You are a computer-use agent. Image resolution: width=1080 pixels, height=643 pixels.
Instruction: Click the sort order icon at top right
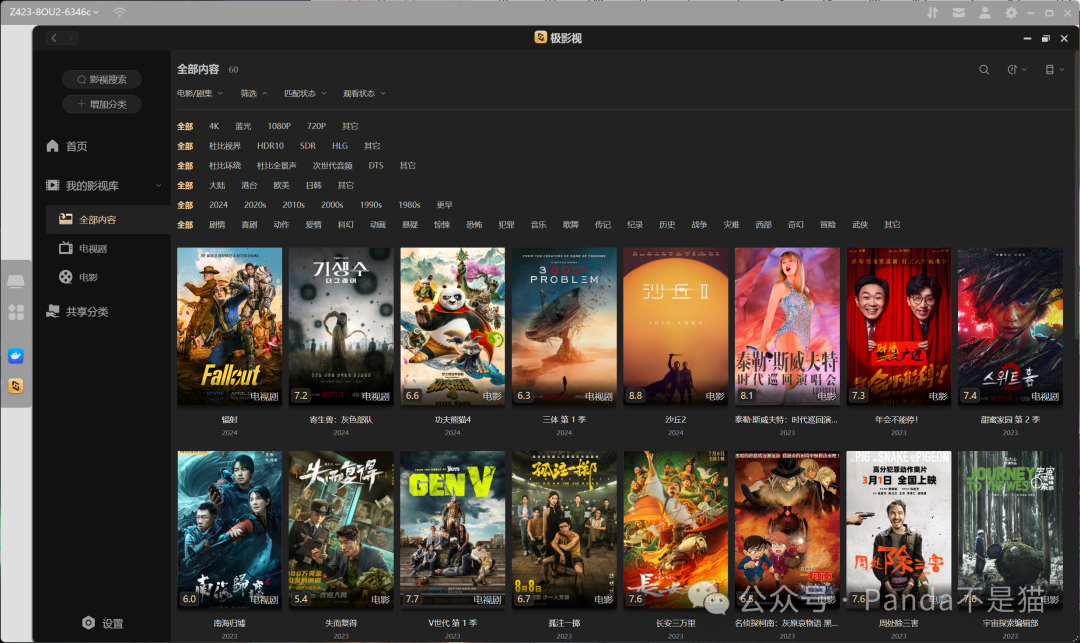[x=1012, y=70]
